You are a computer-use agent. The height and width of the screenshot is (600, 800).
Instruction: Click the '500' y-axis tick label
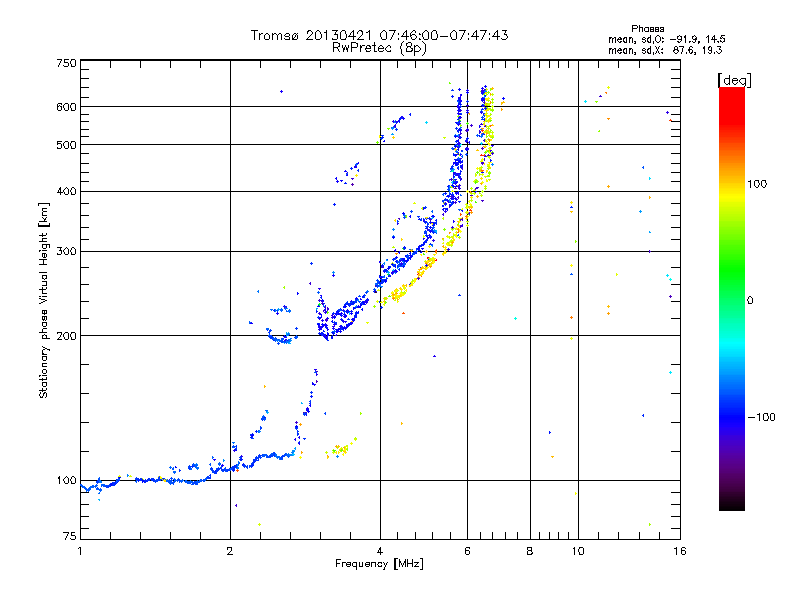point(66,145)
